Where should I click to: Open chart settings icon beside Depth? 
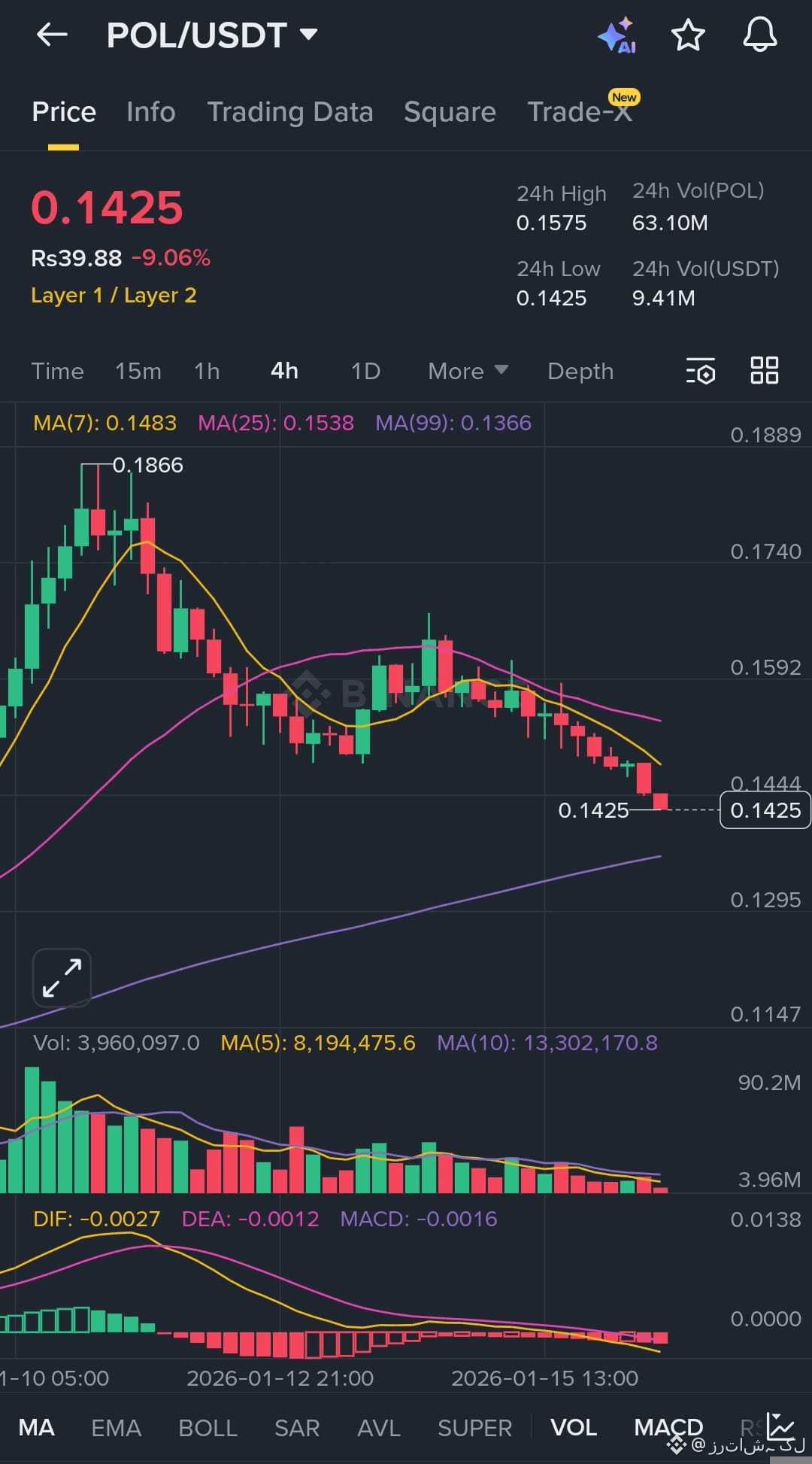click(701, 371)
